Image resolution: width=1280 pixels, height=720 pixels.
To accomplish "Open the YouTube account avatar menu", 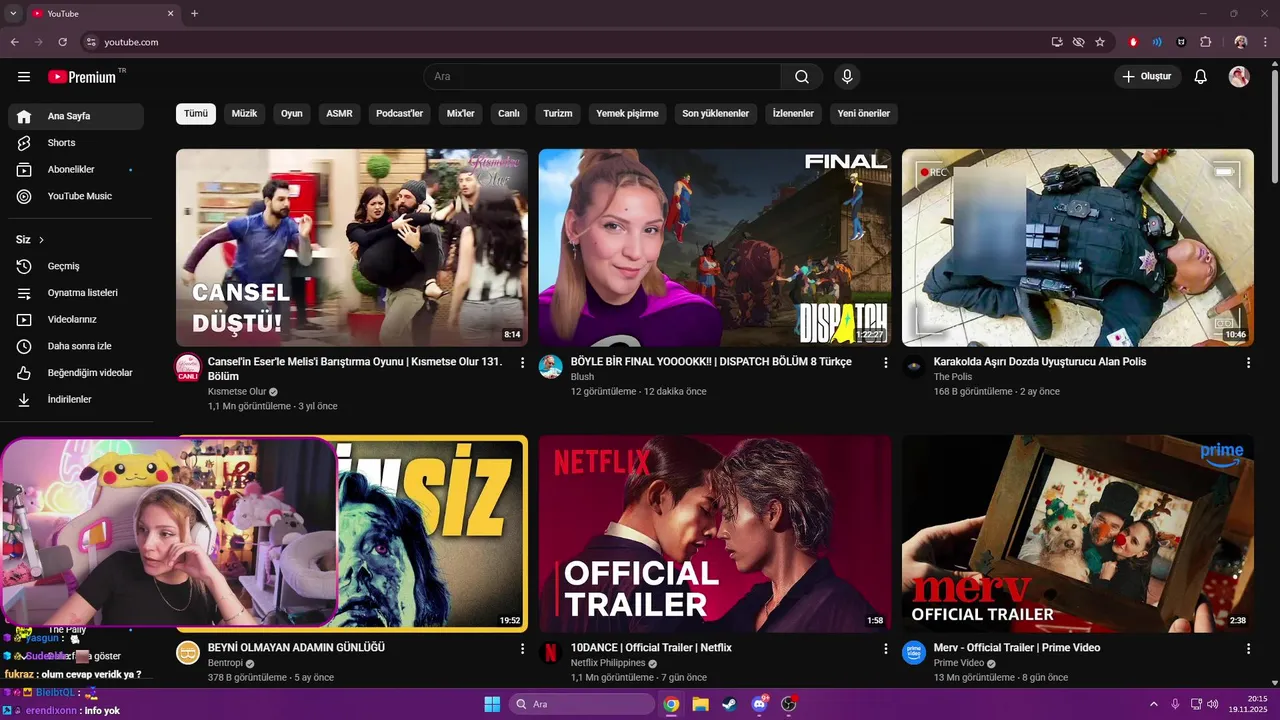I will (x=1239, y=77).
